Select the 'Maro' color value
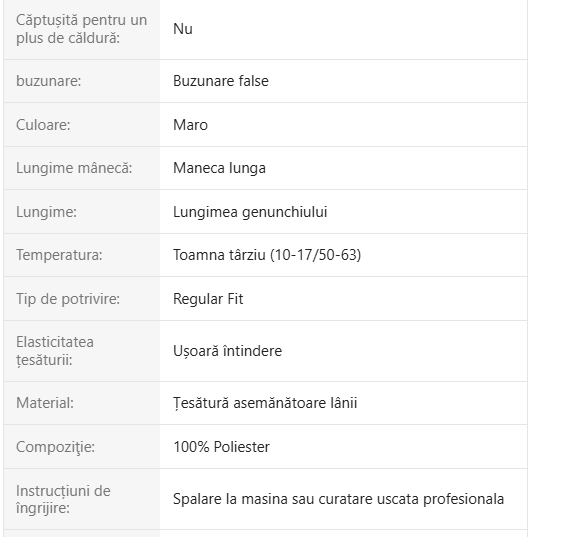The image size is (573, 537). pos(190,125)
